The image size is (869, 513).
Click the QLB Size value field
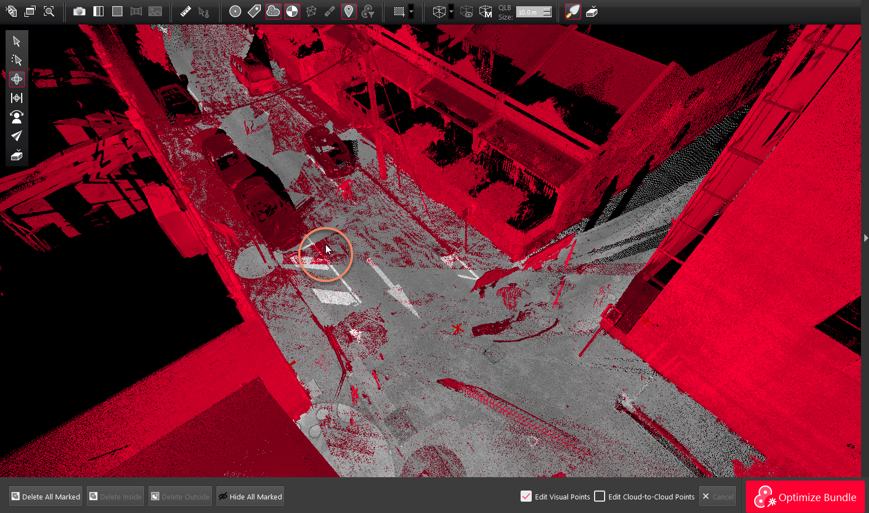tap(529, 12)
